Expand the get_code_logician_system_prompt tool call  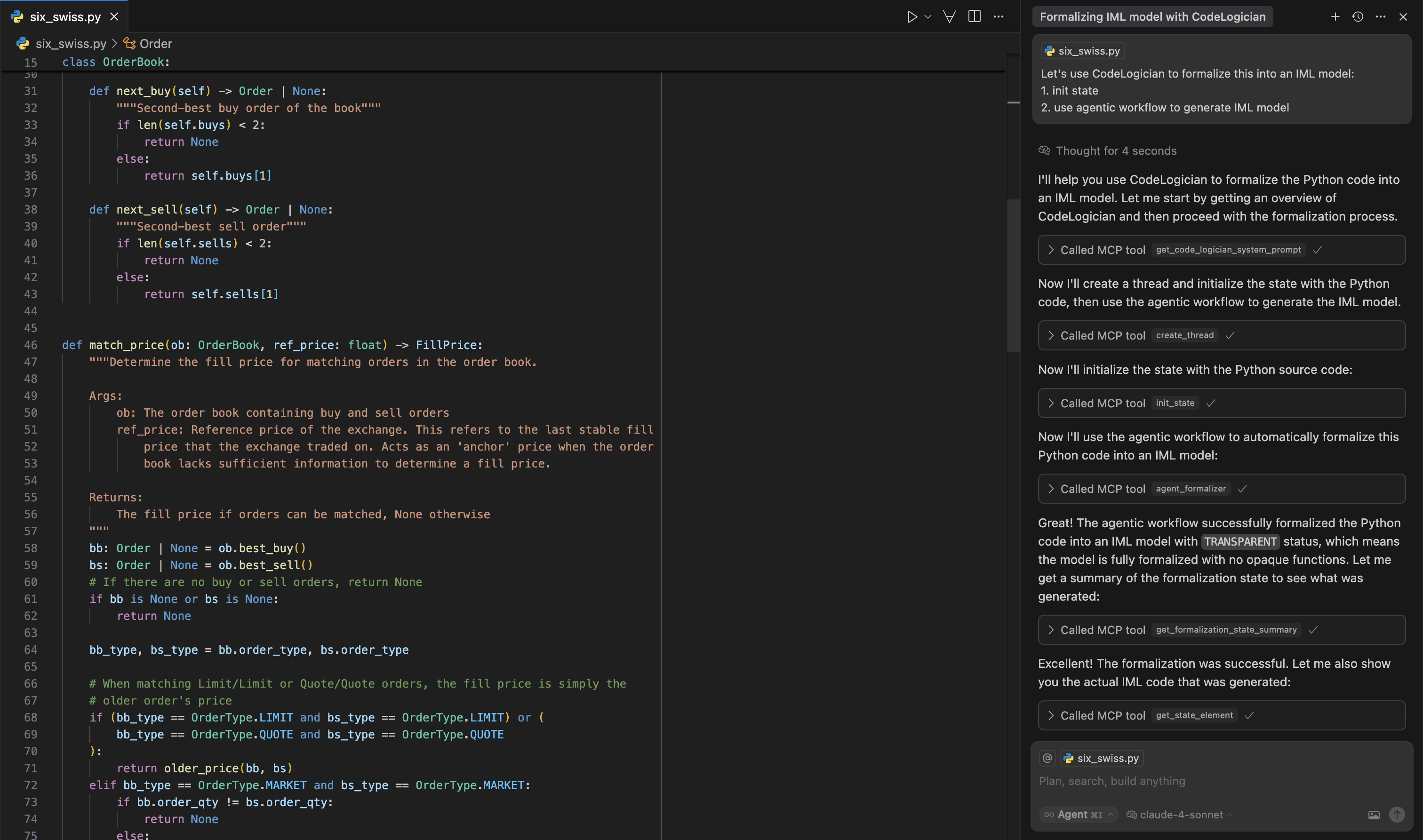(x=1051, y=250)
